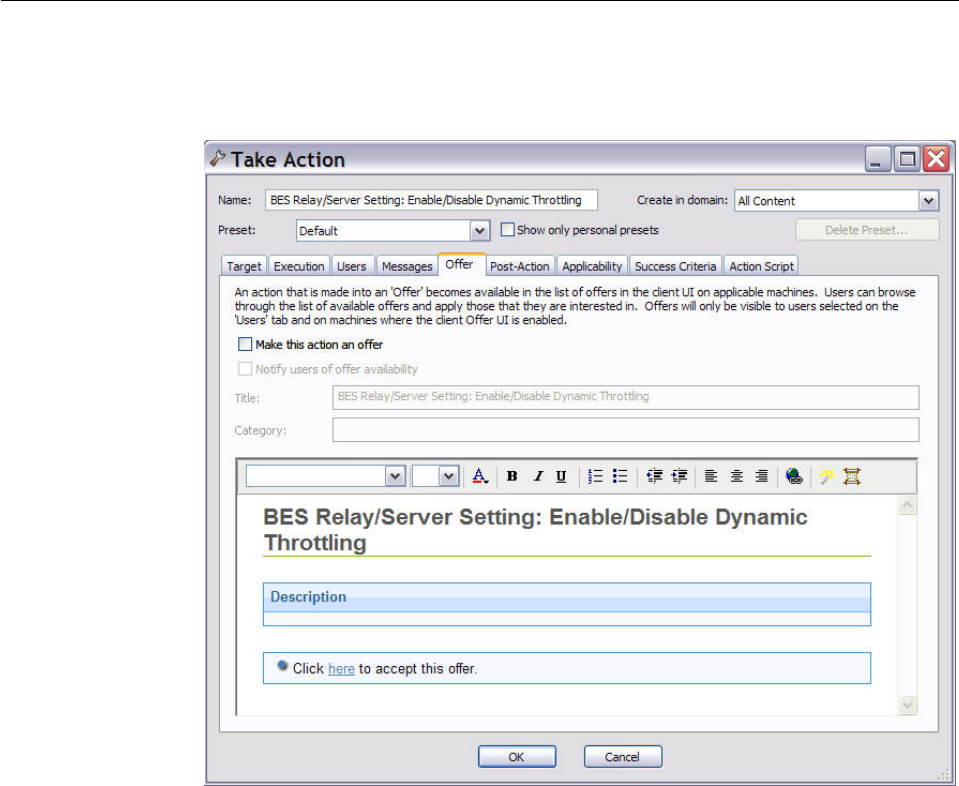Image resolution: width=959 pixels, height=786 pixels.
Task: Increase paragraph indent
Action: pyautogui.click(x=679, y=476)
